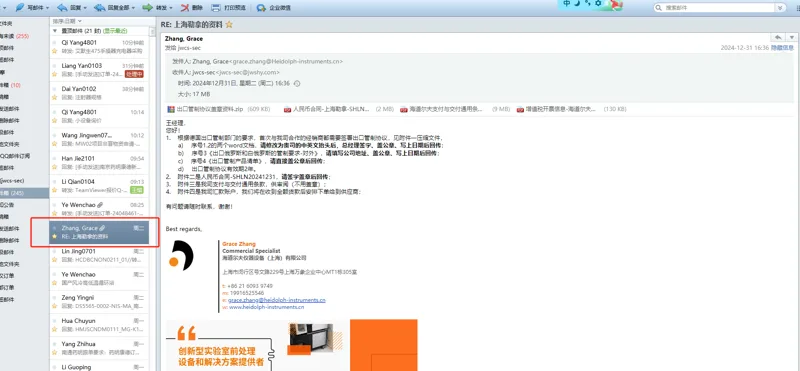Click the 转发 forward button
Screen dimensions: 800x371
click(x=155, y=8)
